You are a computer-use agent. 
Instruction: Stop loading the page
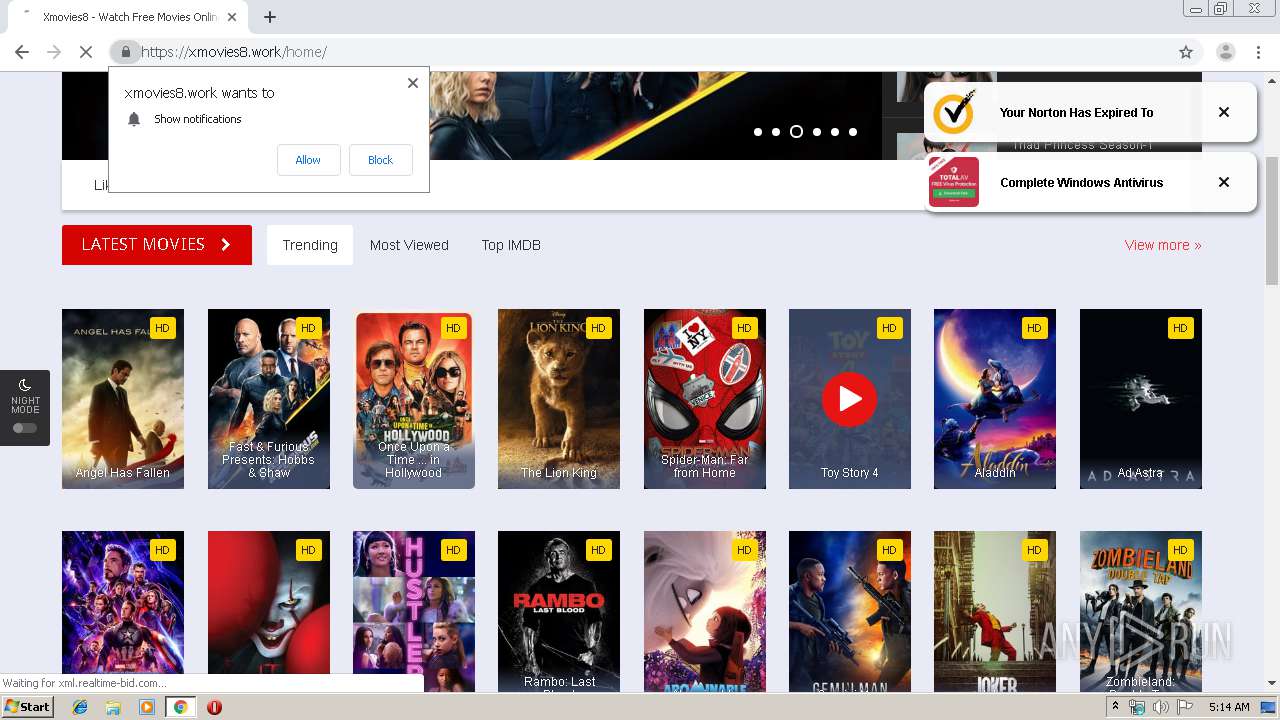tap(86, 52)
